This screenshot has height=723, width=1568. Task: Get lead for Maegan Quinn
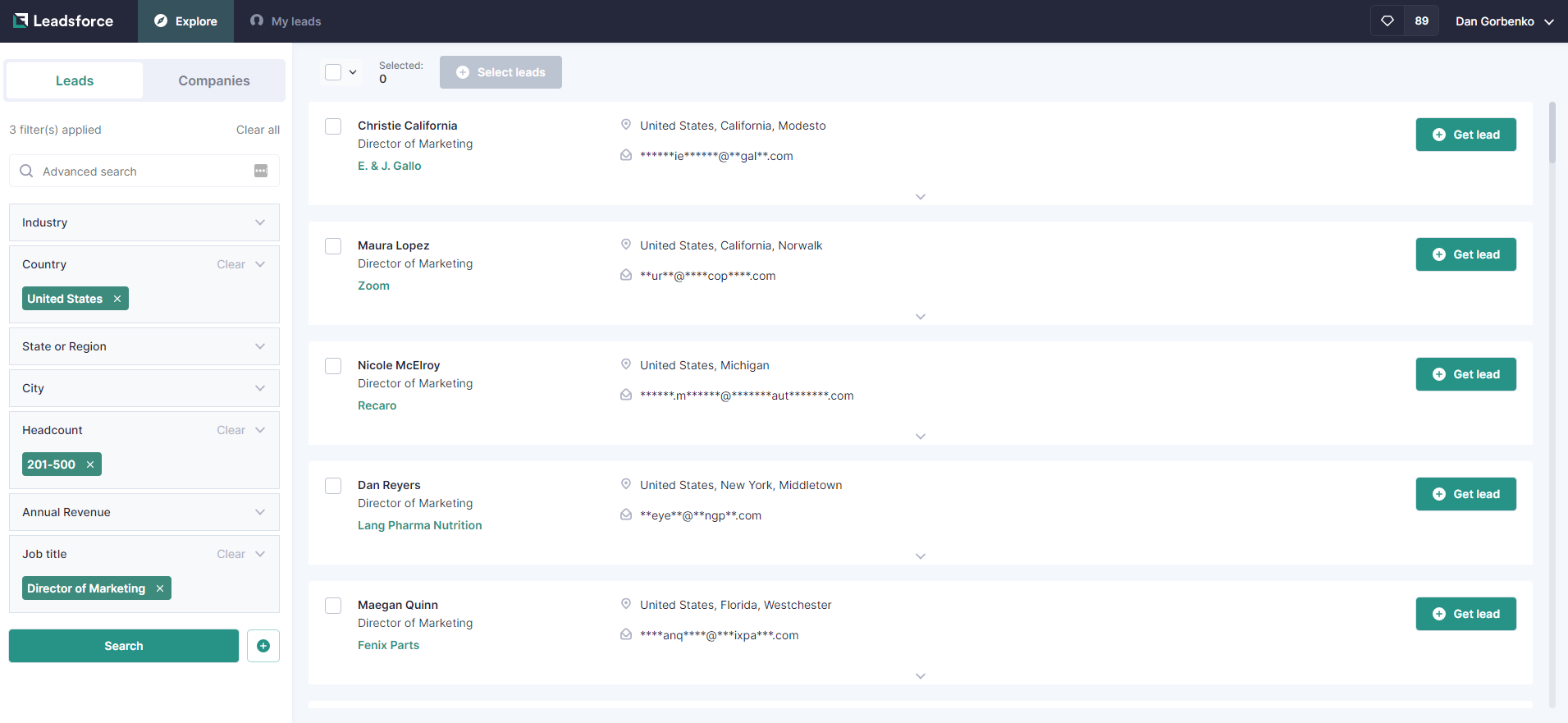[x=1466, y=614]
